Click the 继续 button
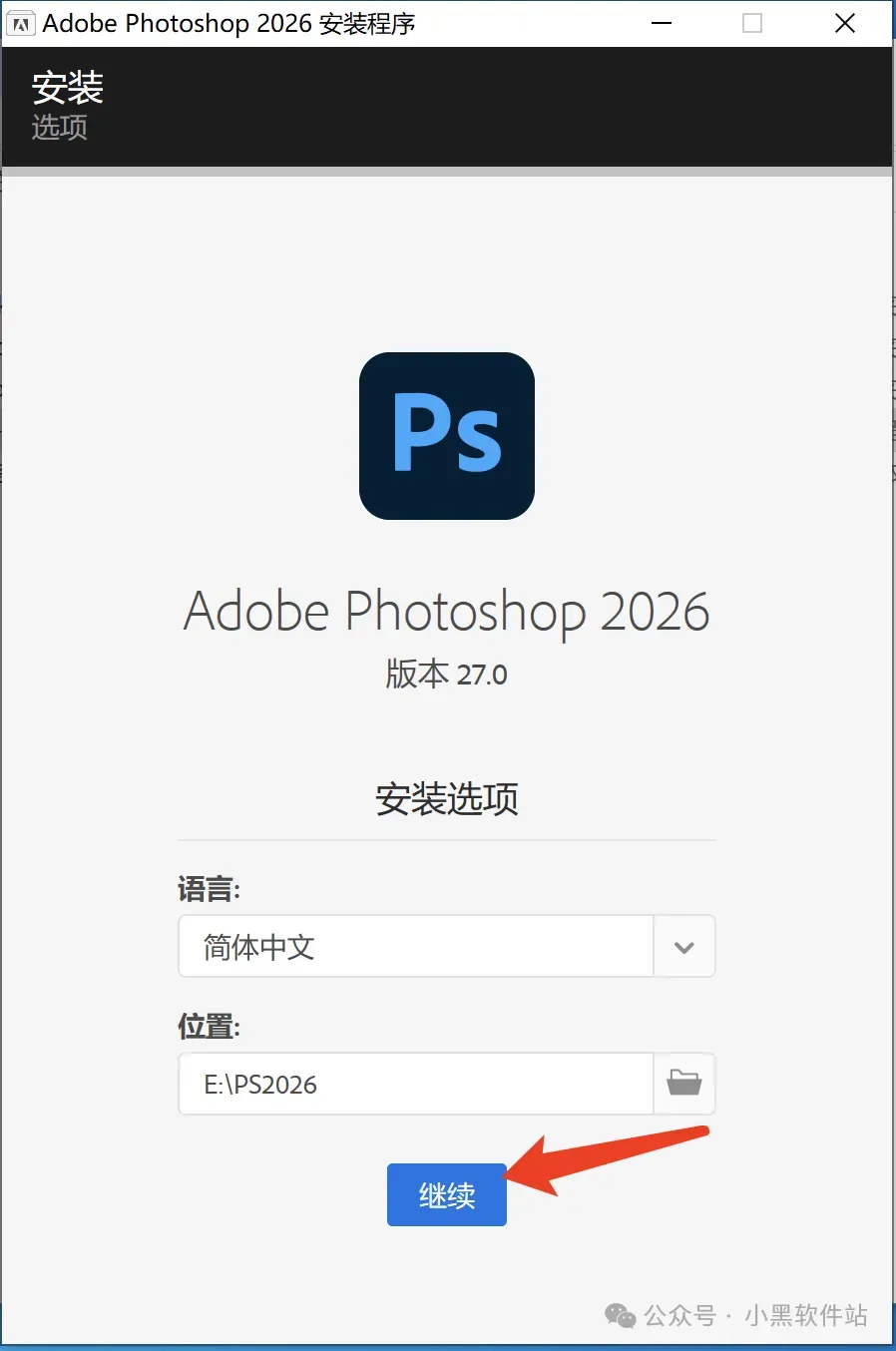Viewport: 896px width, 1351px height. click(x=447, y=1194)
